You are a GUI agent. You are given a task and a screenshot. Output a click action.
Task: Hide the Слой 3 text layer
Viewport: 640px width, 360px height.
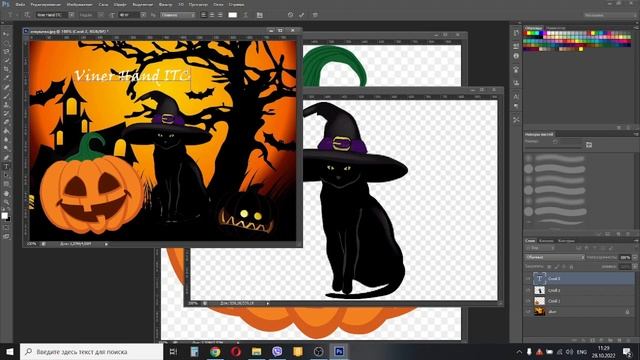529,278
